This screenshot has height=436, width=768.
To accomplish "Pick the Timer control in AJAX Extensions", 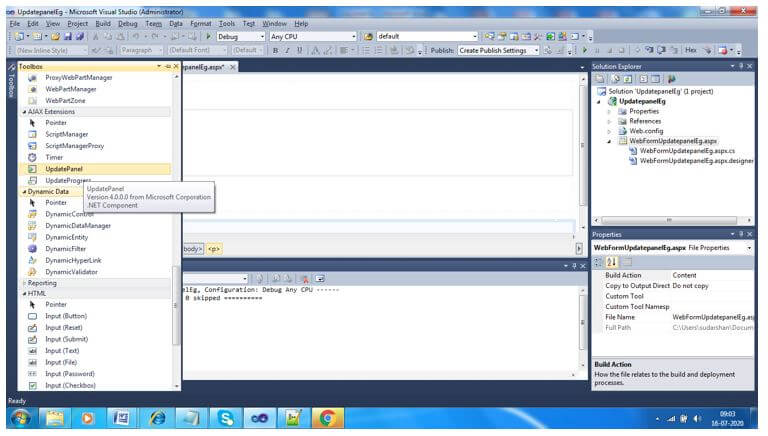I will point(54,157).
